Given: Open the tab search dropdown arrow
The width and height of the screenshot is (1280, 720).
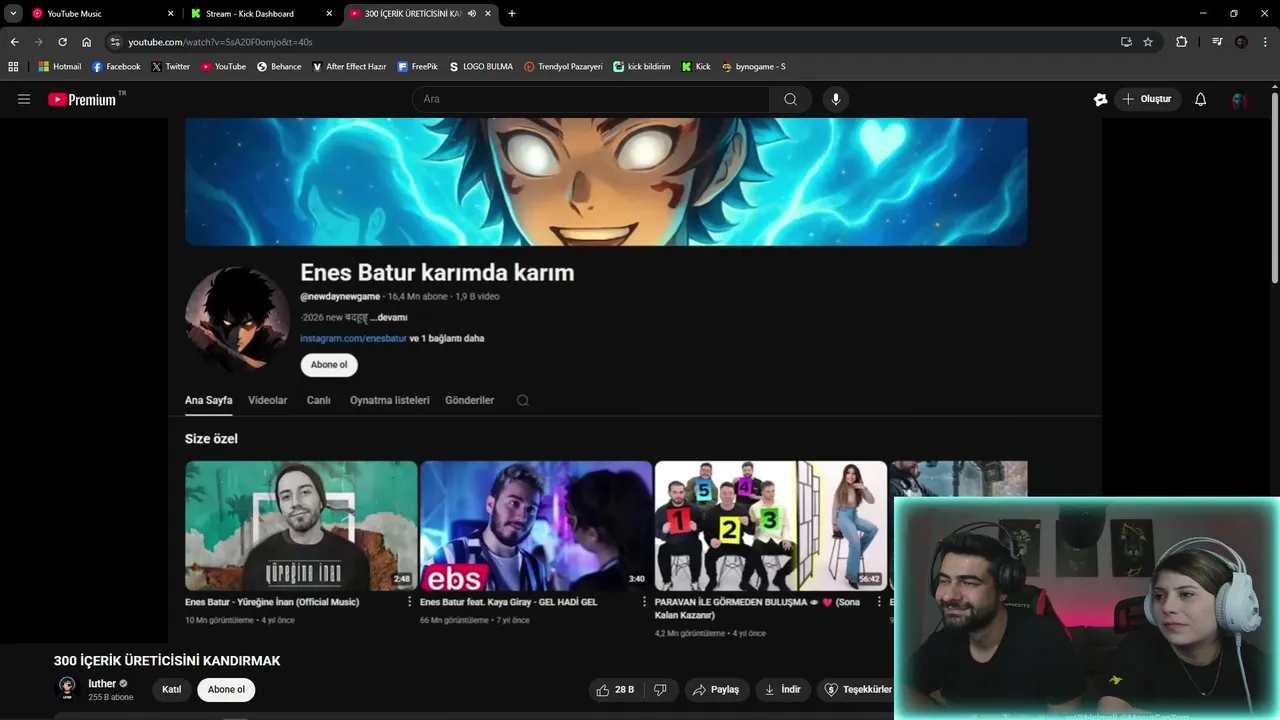Looking at the screenshot, I should click(13, 14).
